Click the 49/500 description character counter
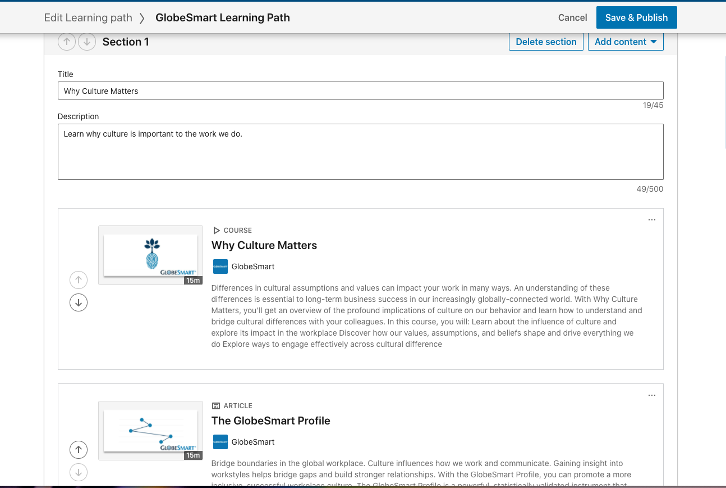726x488 pixels. [x=650, y=189]
